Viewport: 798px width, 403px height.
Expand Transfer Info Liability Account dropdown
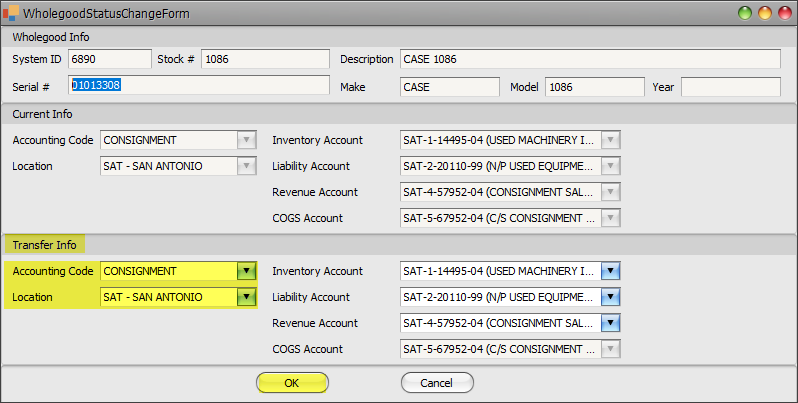click(x=610, y=297)
